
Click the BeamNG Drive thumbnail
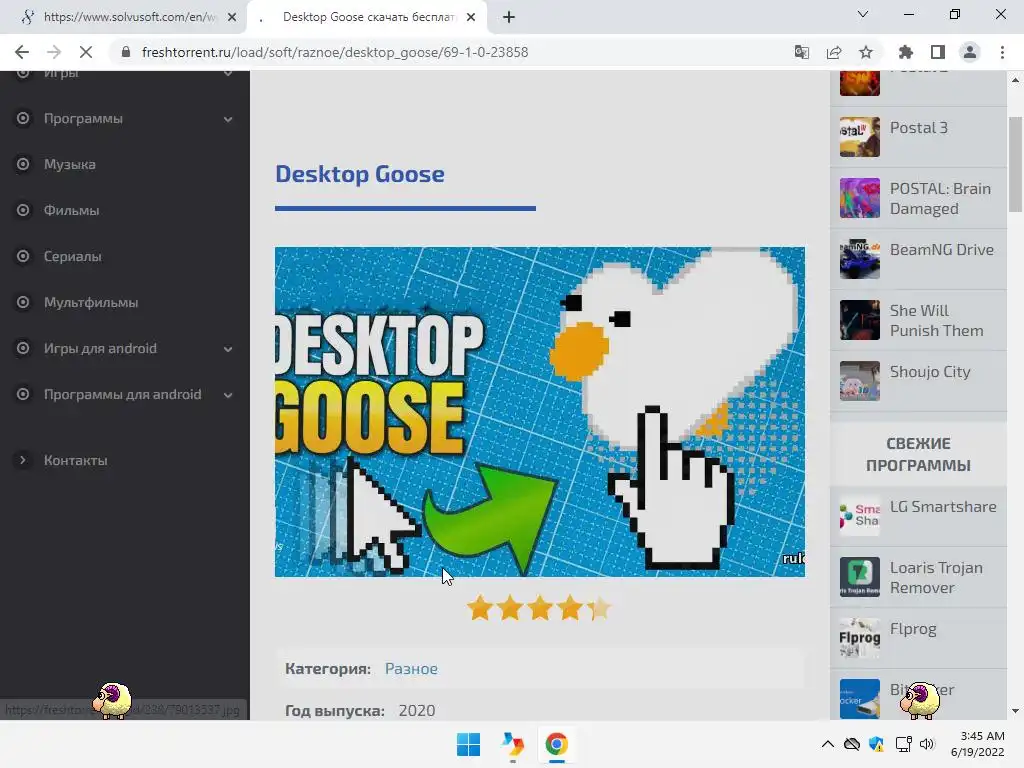point(859,259)
